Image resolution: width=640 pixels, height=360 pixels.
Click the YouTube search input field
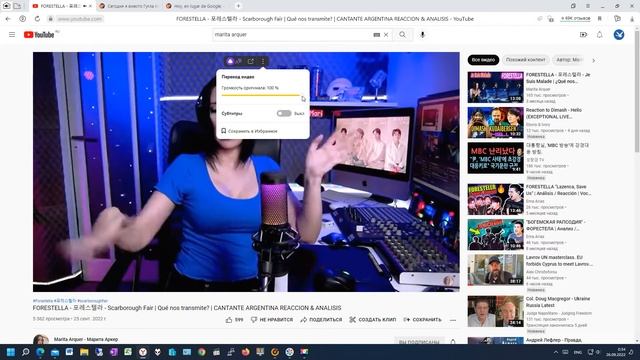(292, 35)
